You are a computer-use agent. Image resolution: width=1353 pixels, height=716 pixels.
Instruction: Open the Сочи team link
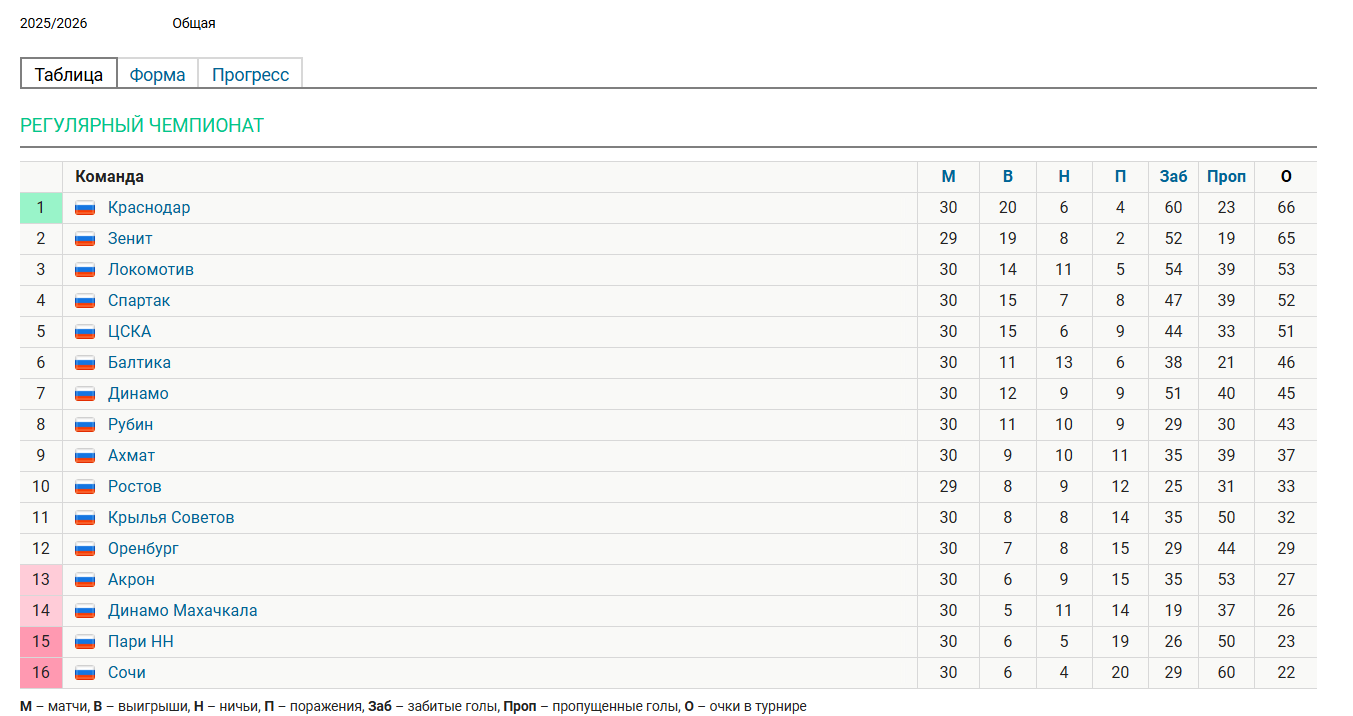click(x=127, y=673)
